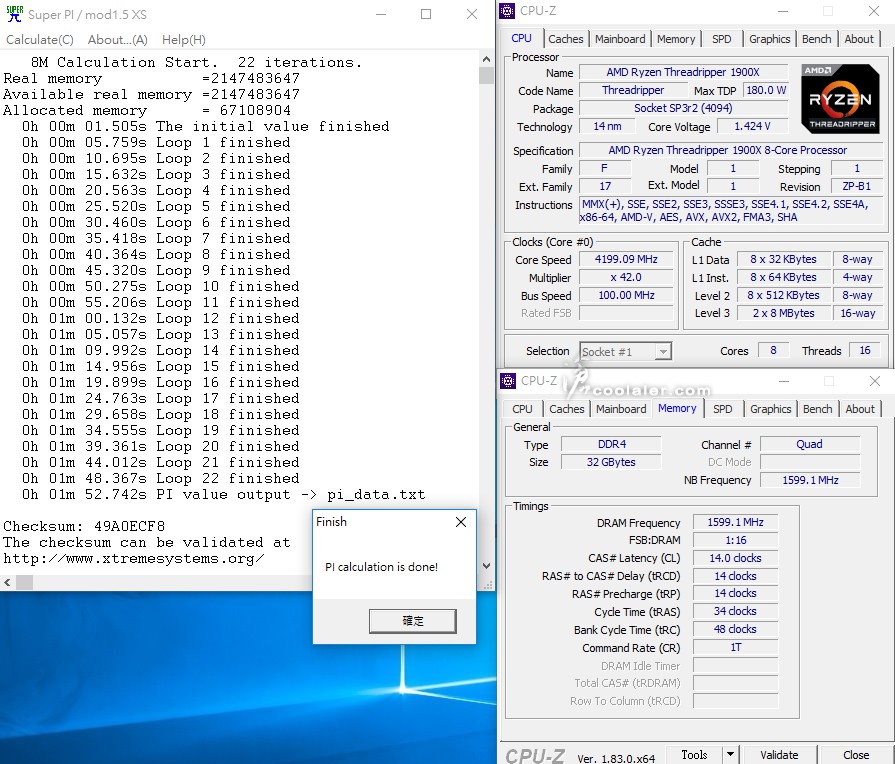Close the lower CPU-Z window
The width and height of the screenshot is (895, 764).
875,381
